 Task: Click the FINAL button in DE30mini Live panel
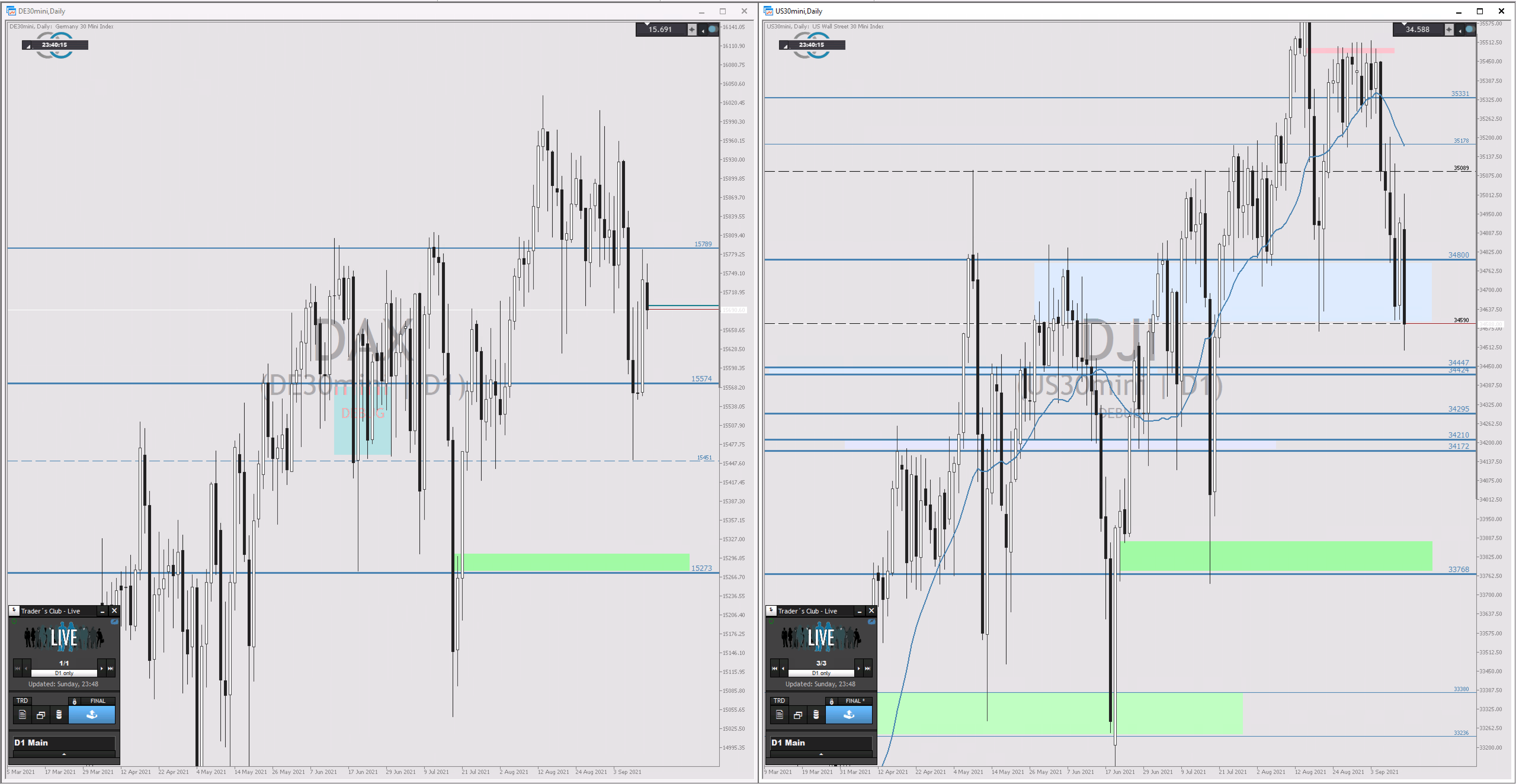[x=98, y=701]
